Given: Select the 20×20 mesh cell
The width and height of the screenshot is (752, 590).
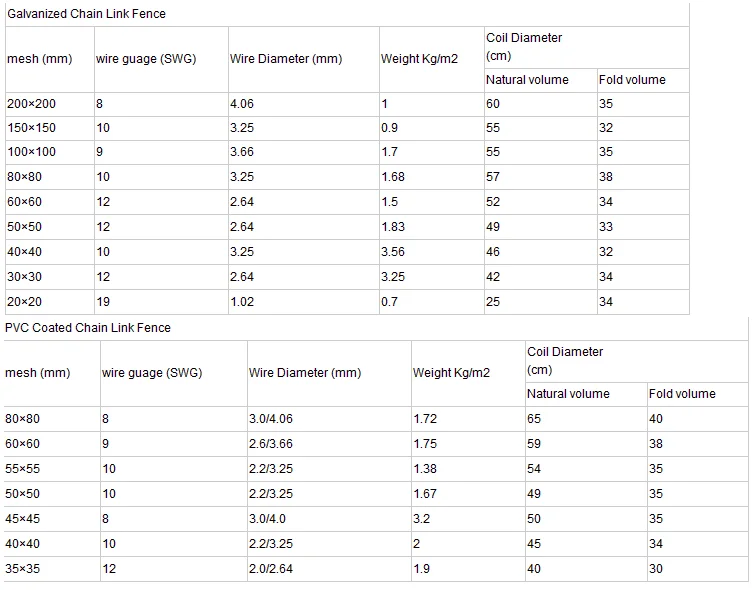Looking at the screenshot, I should (x=25, y=302).
